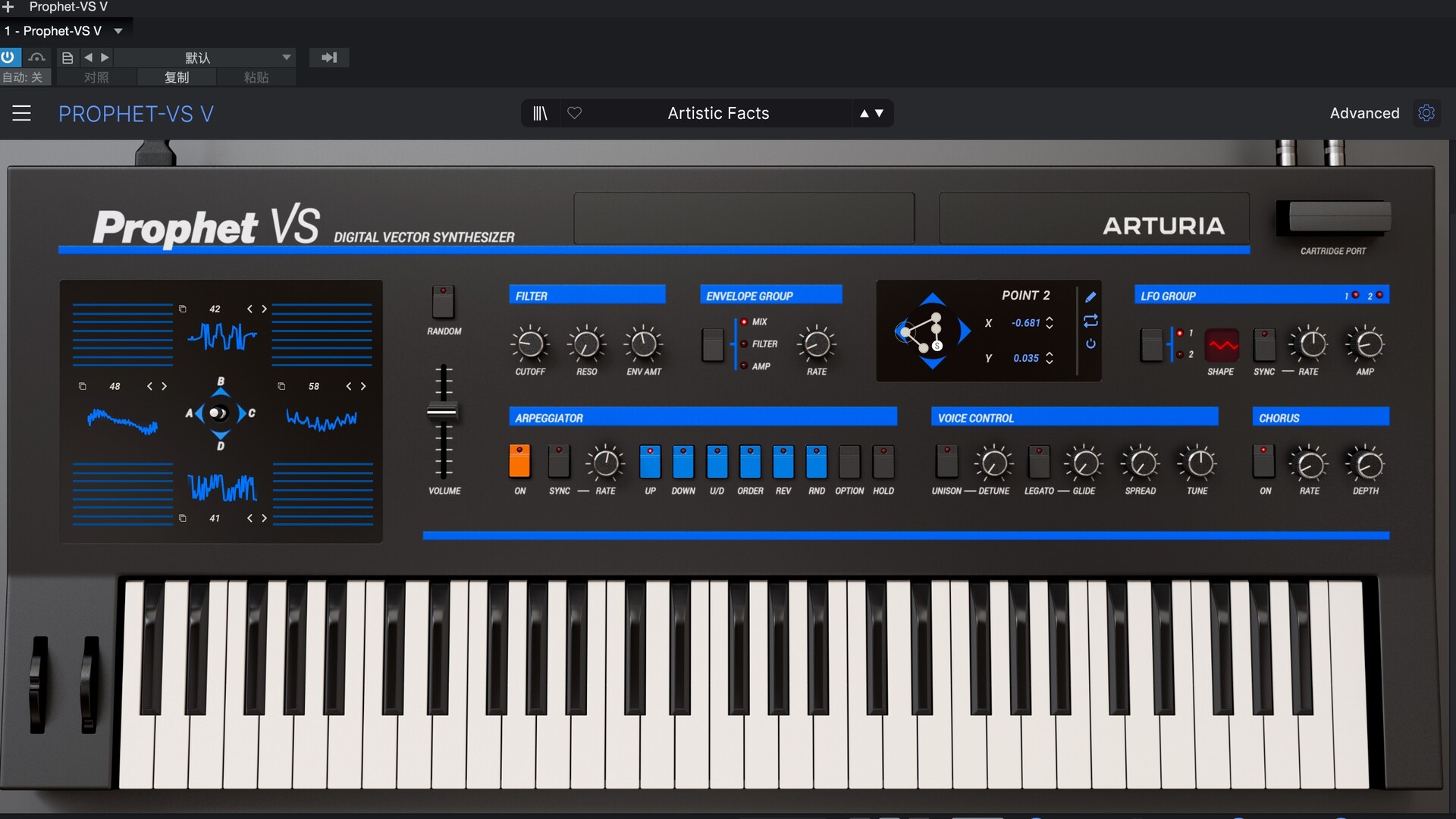Click the host paste preset button

click(256, 77)
